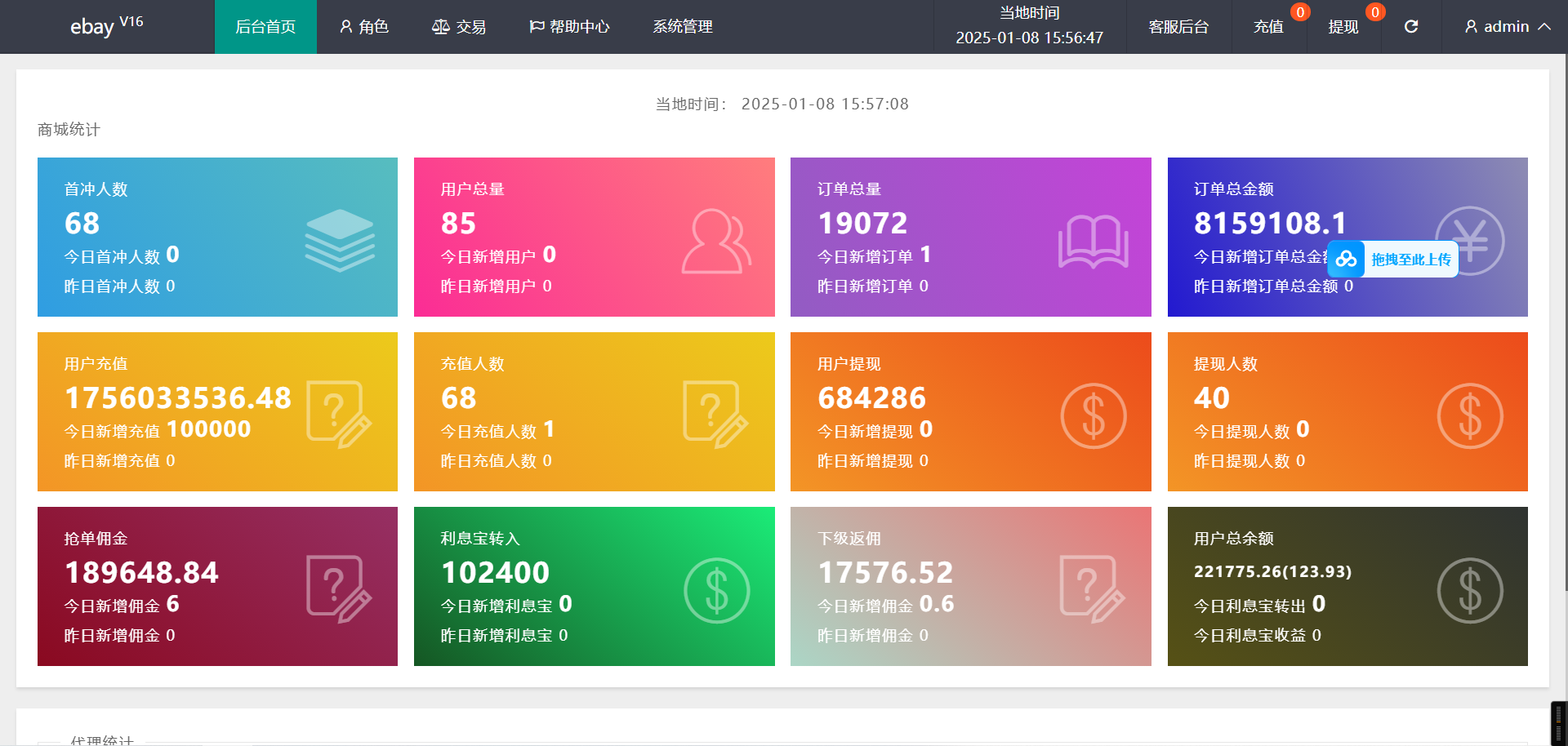Switch to the 后台首页 tab
This screenshot has width=1568, height=746.
pos(265,26)
